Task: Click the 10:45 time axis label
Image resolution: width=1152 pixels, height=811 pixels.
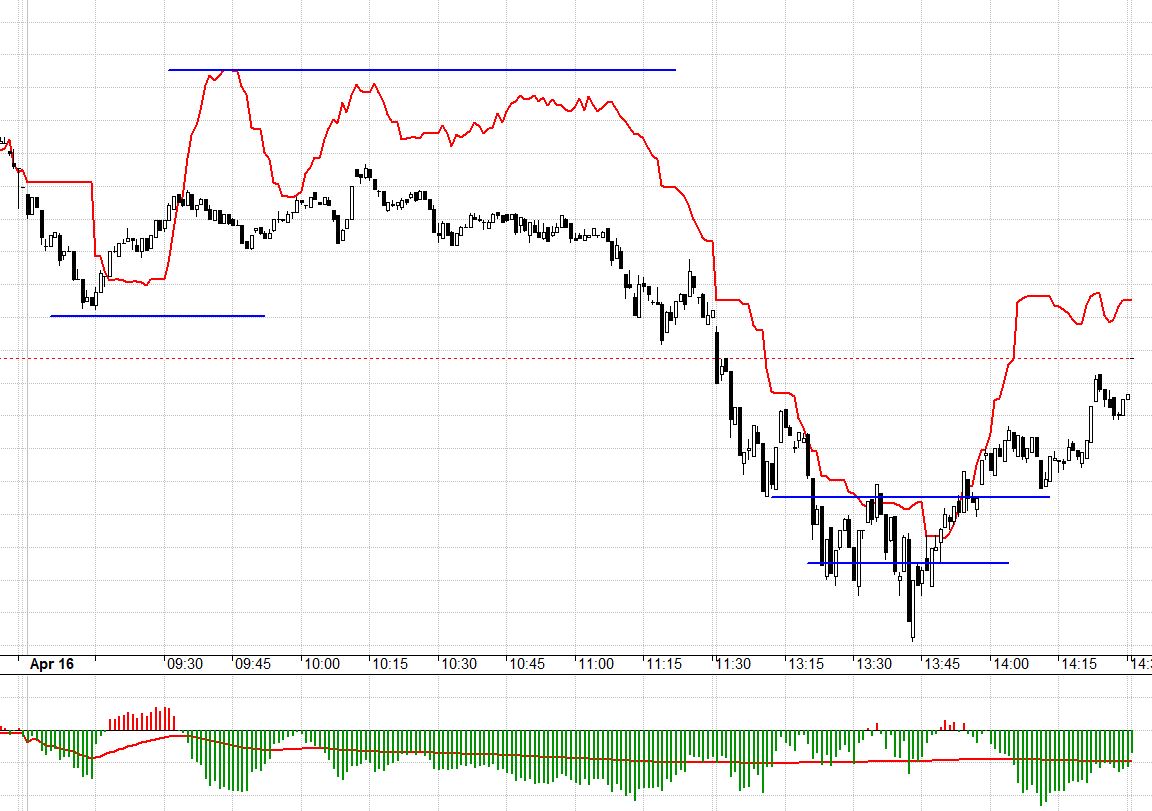Action: point(529,664)
